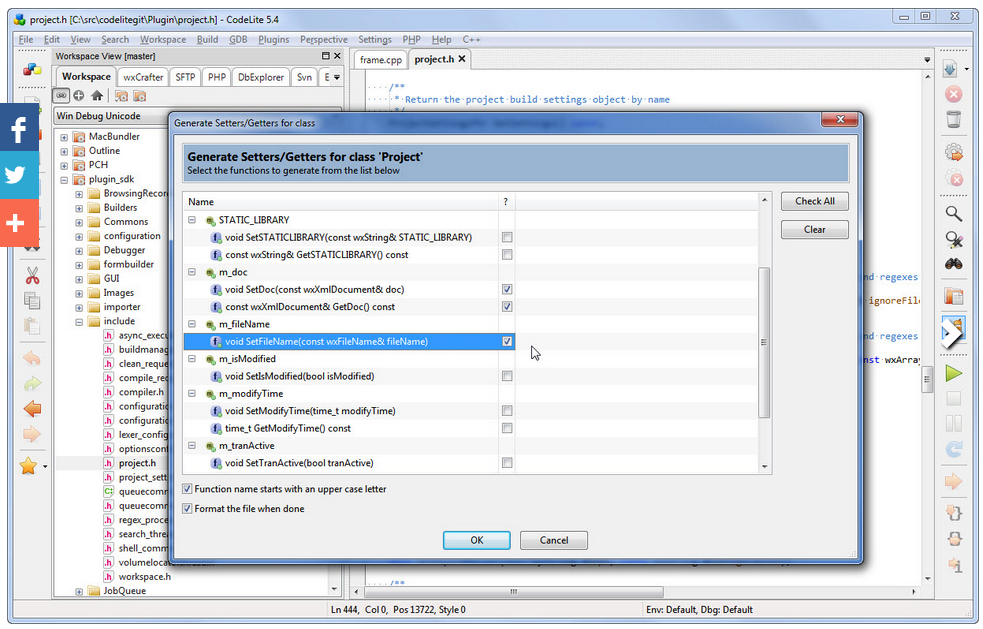Open the Plugins menu
The width and height of the screenshot is (983, 629).
click(273, 40)
